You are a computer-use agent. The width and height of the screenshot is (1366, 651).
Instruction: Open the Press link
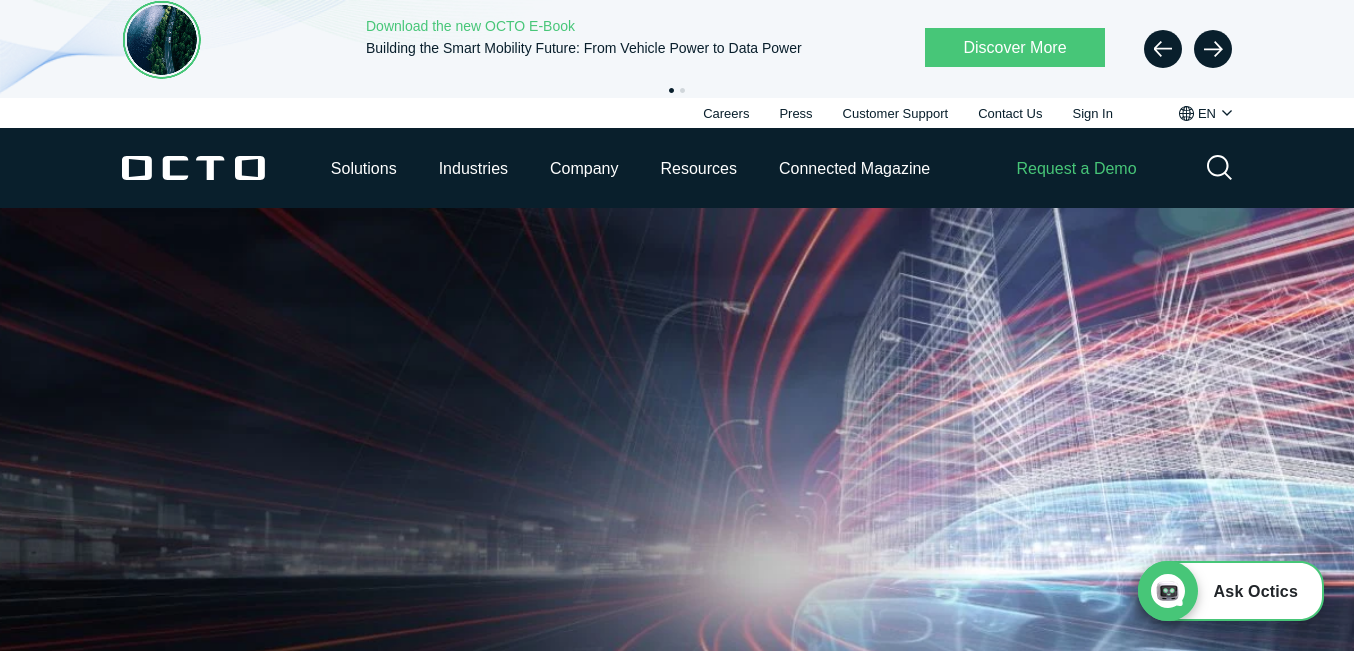pyautogui.click(x=796, y=113)
